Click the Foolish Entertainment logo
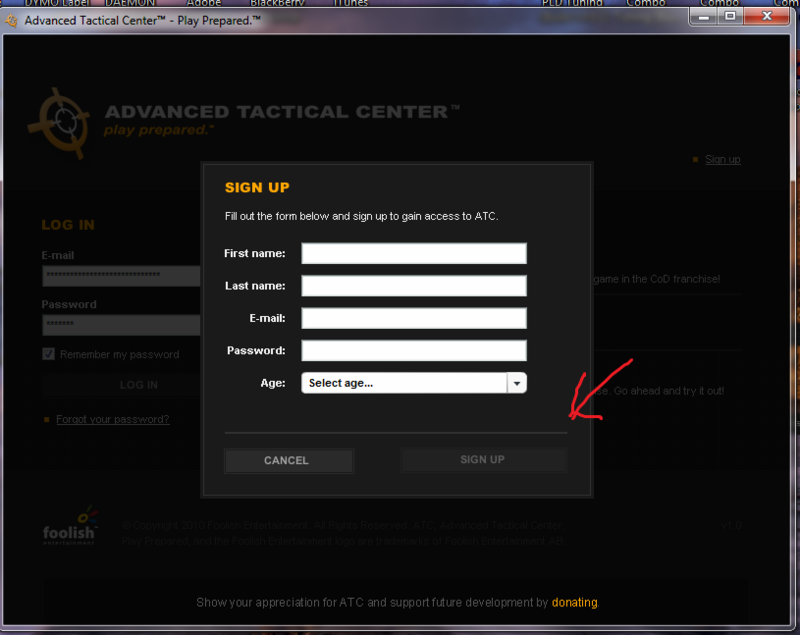Image resolution: width=800 pixels, height=635 pixels. tap(69, 525)
